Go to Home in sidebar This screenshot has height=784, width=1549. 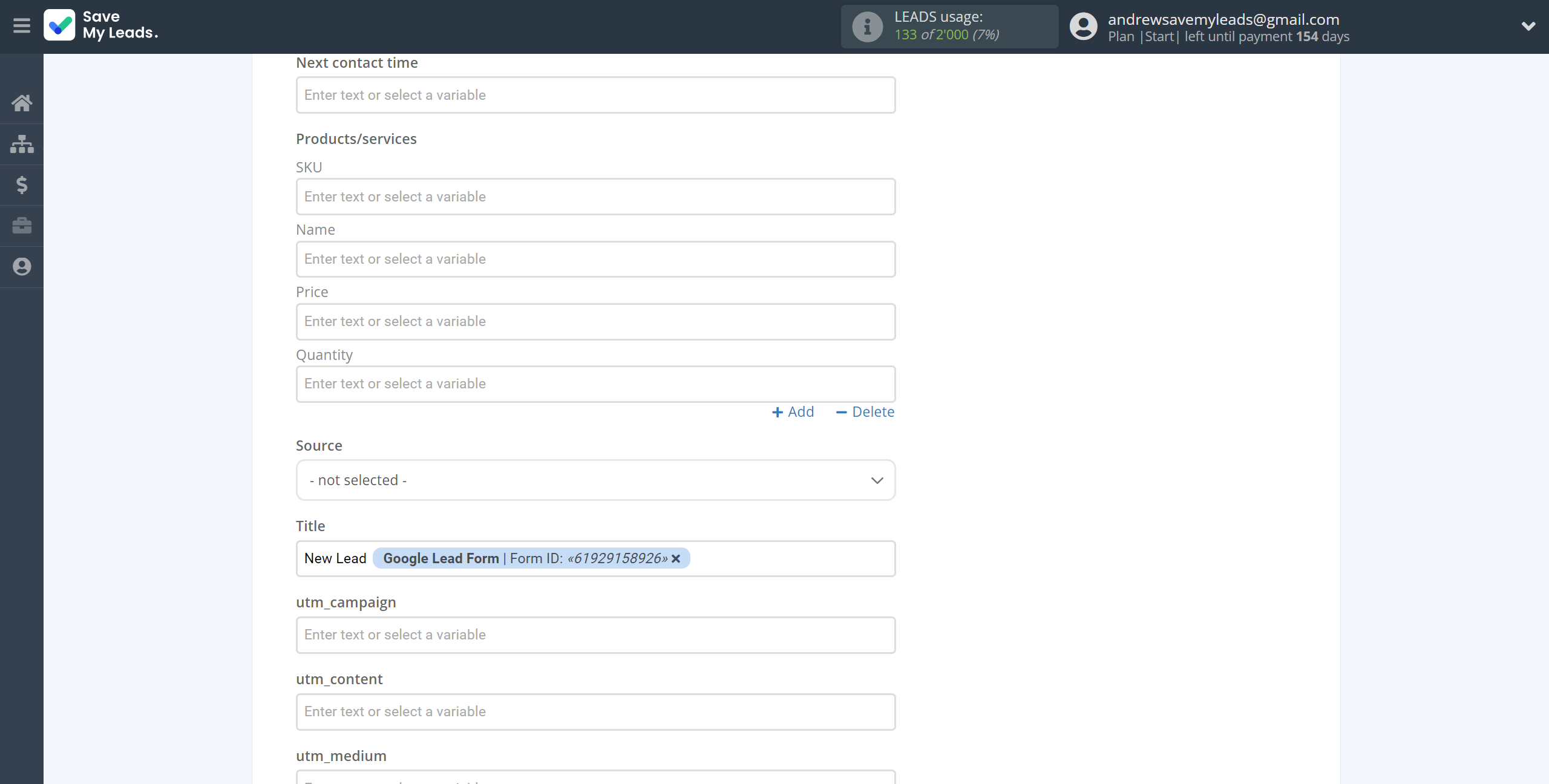pos(22,103)
